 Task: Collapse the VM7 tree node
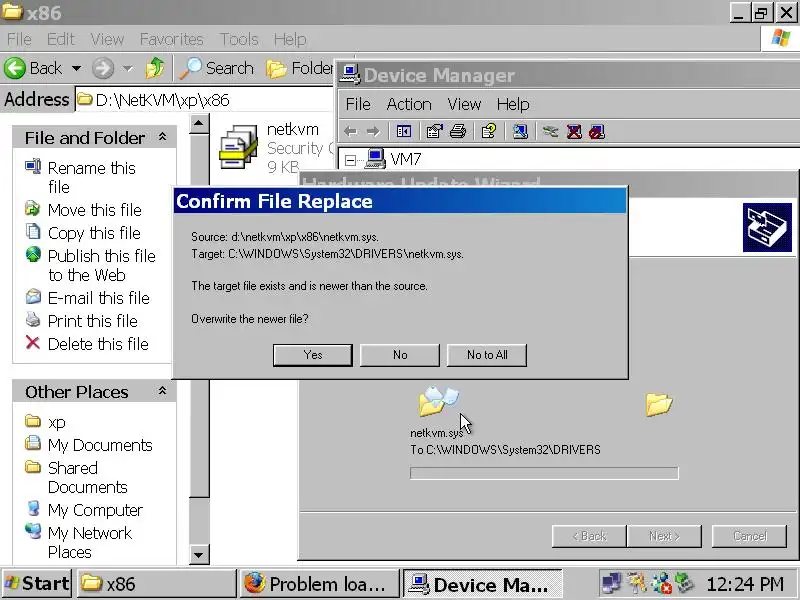coord(350,160)
